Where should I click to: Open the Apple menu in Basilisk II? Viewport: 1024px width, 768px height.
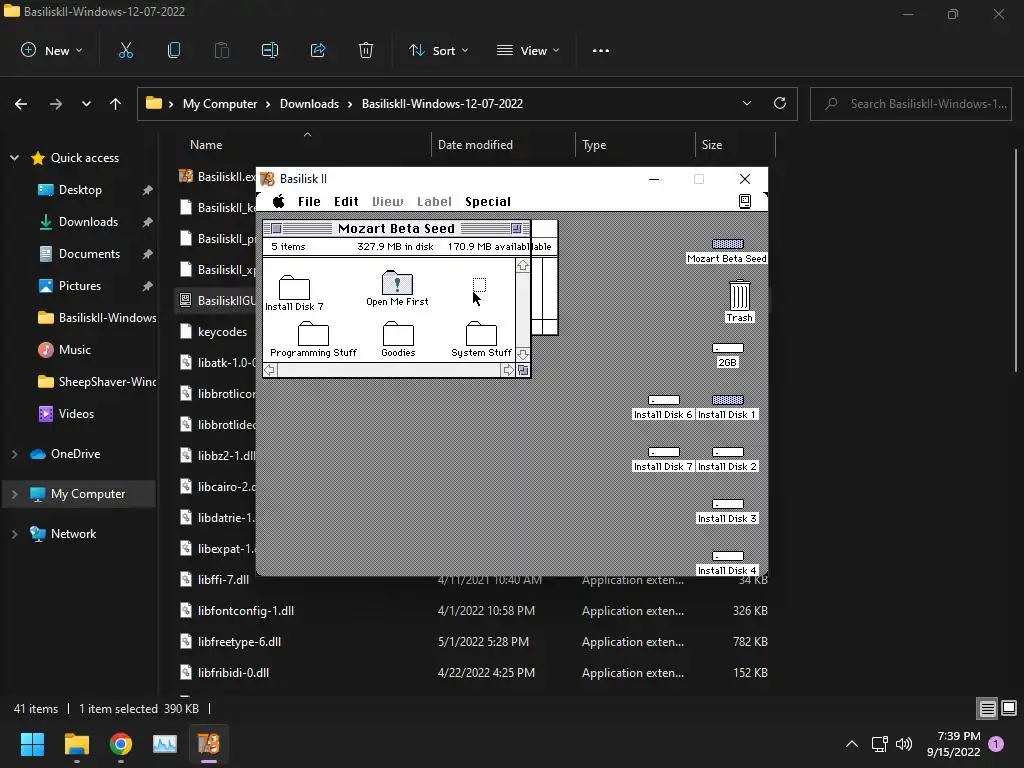pyautogui.click(x=278, y=201)
